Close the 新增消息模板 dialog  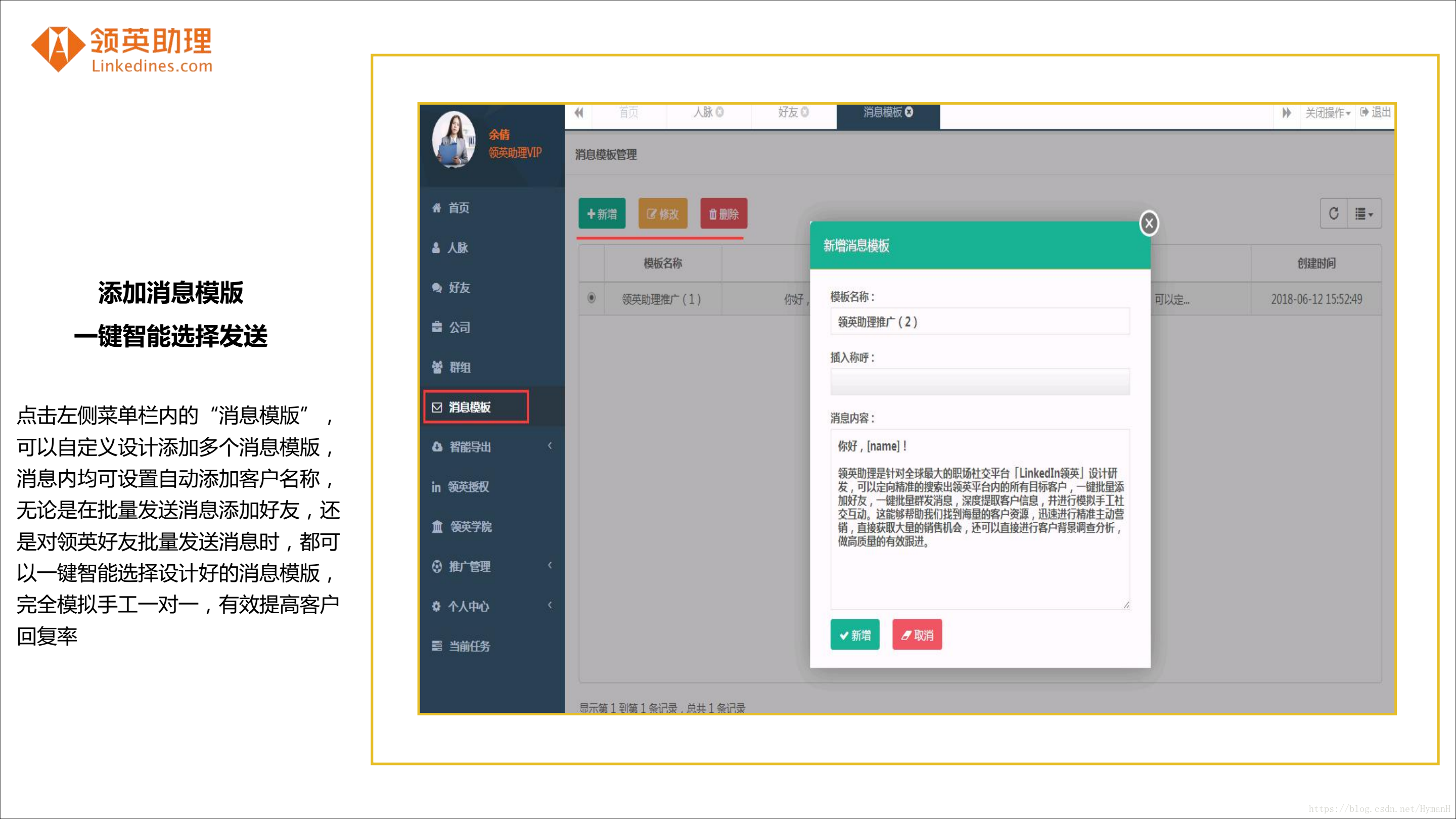1149,223
